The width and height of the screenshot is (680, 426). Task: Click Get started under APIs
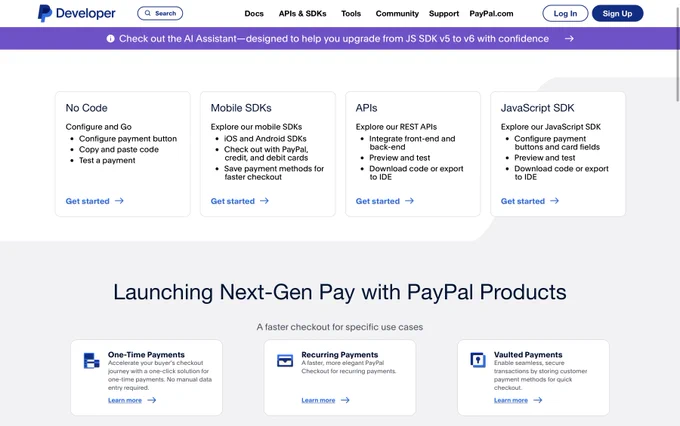coord(378,201)
